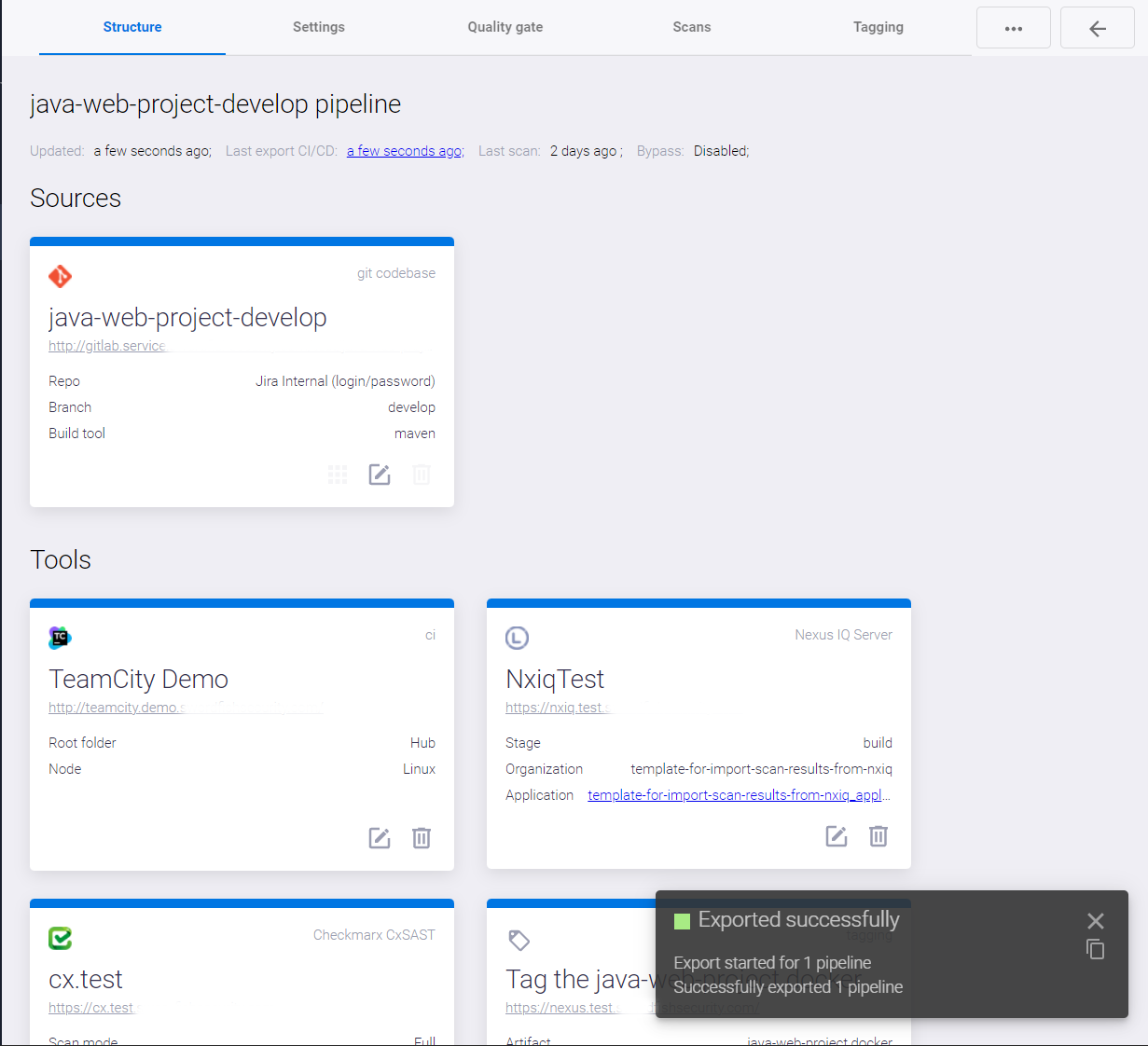The width and height of the screenshot is (1148, 1046).
Task: Open the three-dots more options menu
Action: 1014,28
